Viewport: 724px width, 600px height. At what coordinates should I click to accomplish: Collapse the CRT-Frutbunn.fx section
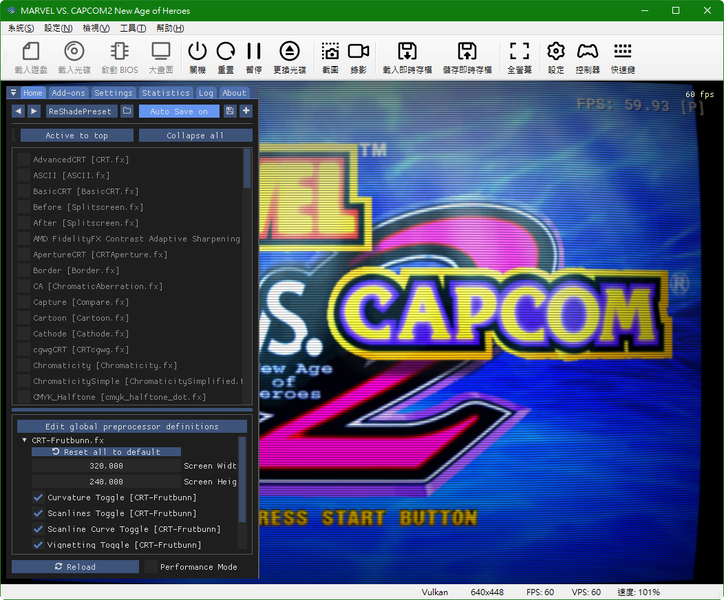point(24,440)
